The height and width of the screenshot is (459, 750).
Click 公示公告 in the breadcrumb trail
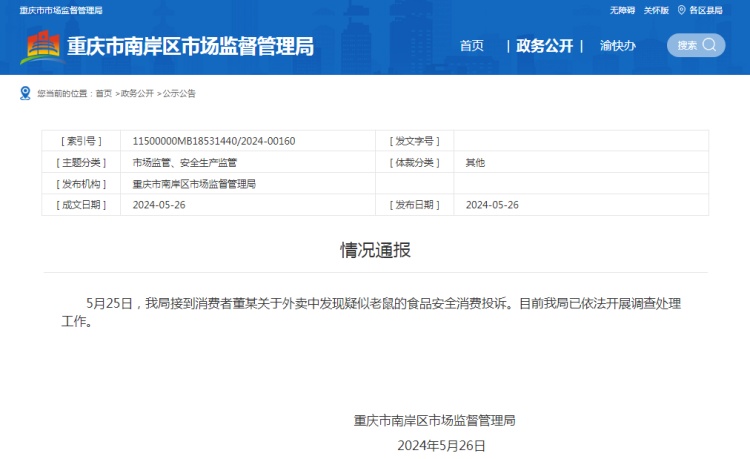pos(179,93)
